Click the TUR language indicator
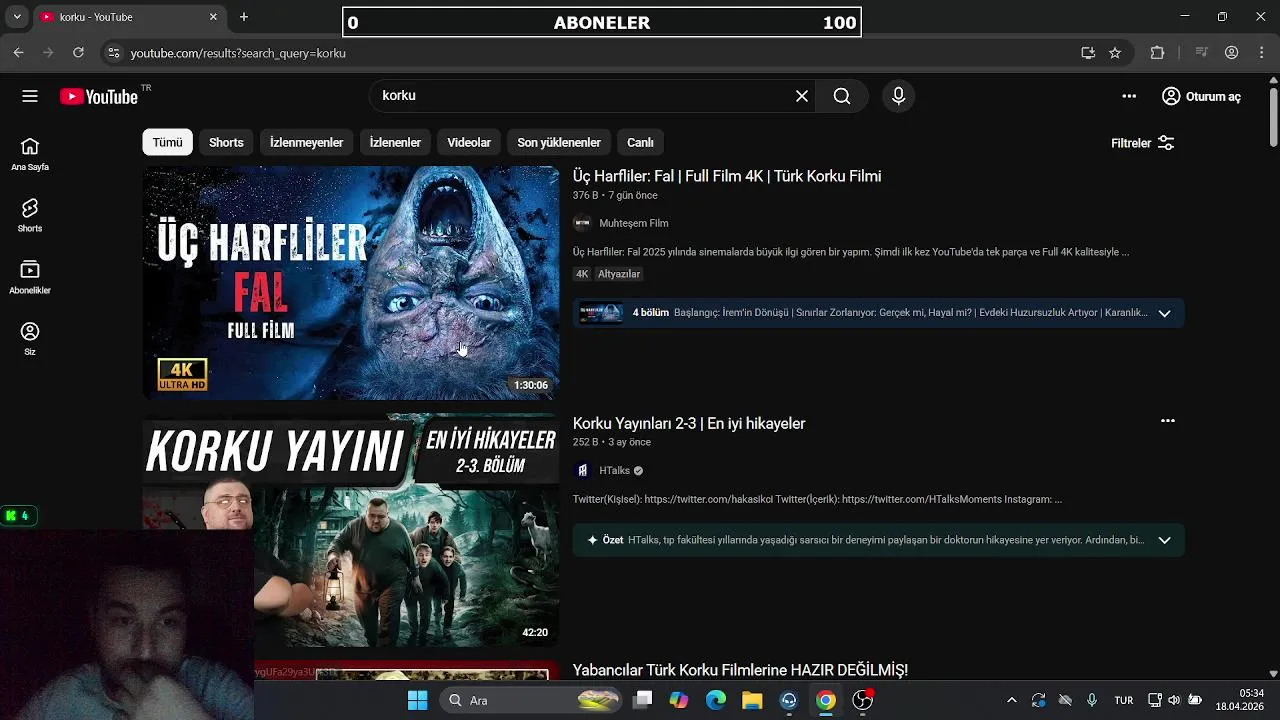Screen dimensions: 1280x720 1124,700
